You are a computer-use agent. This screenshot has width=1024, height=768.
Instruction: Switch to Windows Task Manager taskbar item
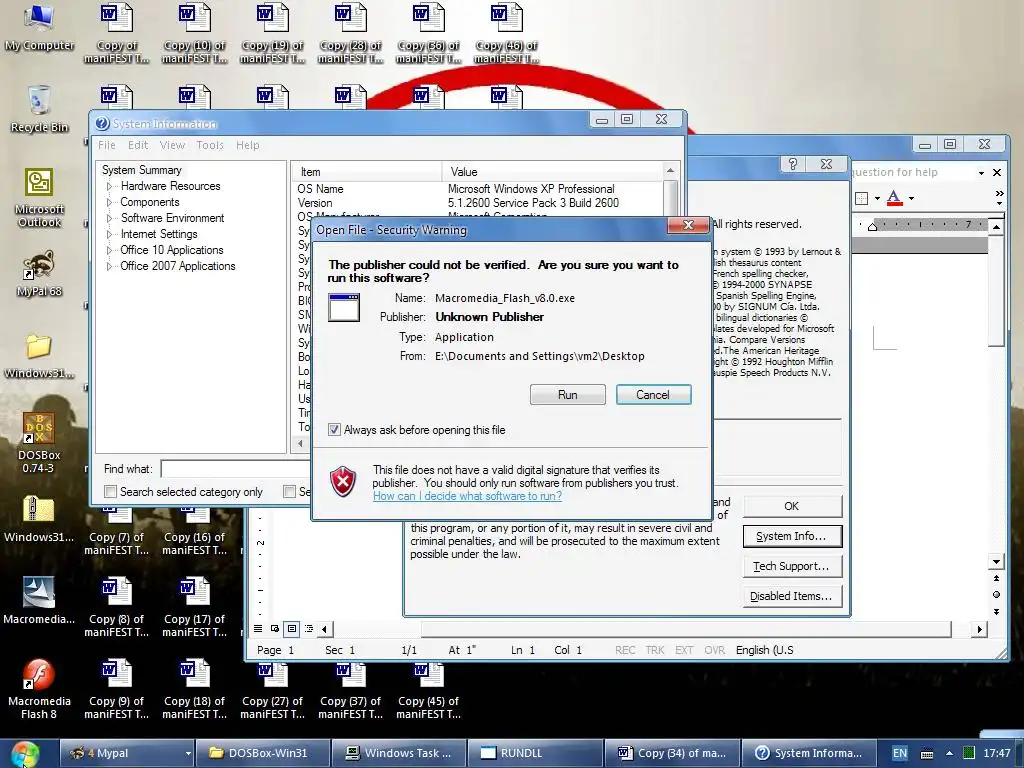(398, 754)
